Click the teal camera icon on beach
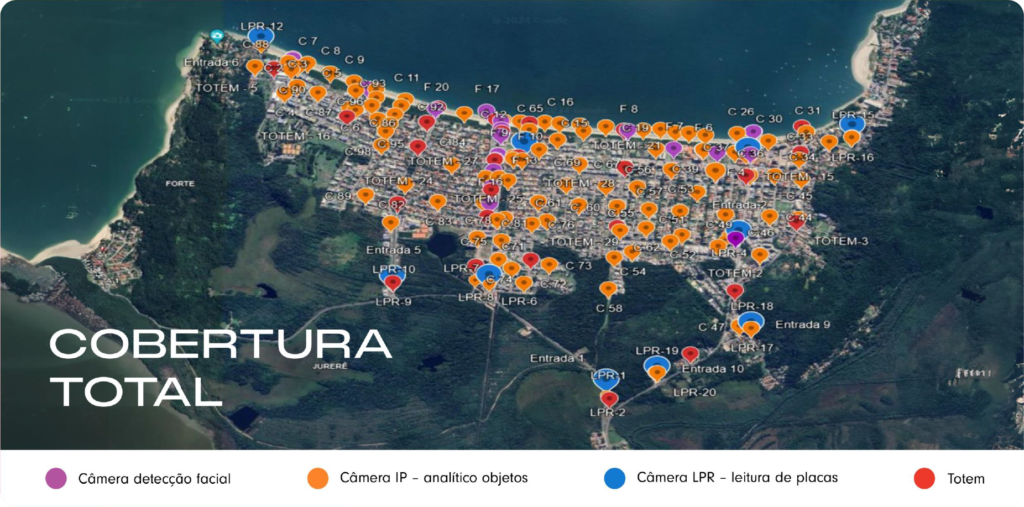Viewport: 1024px width, 507px height. tap(218, 37)
